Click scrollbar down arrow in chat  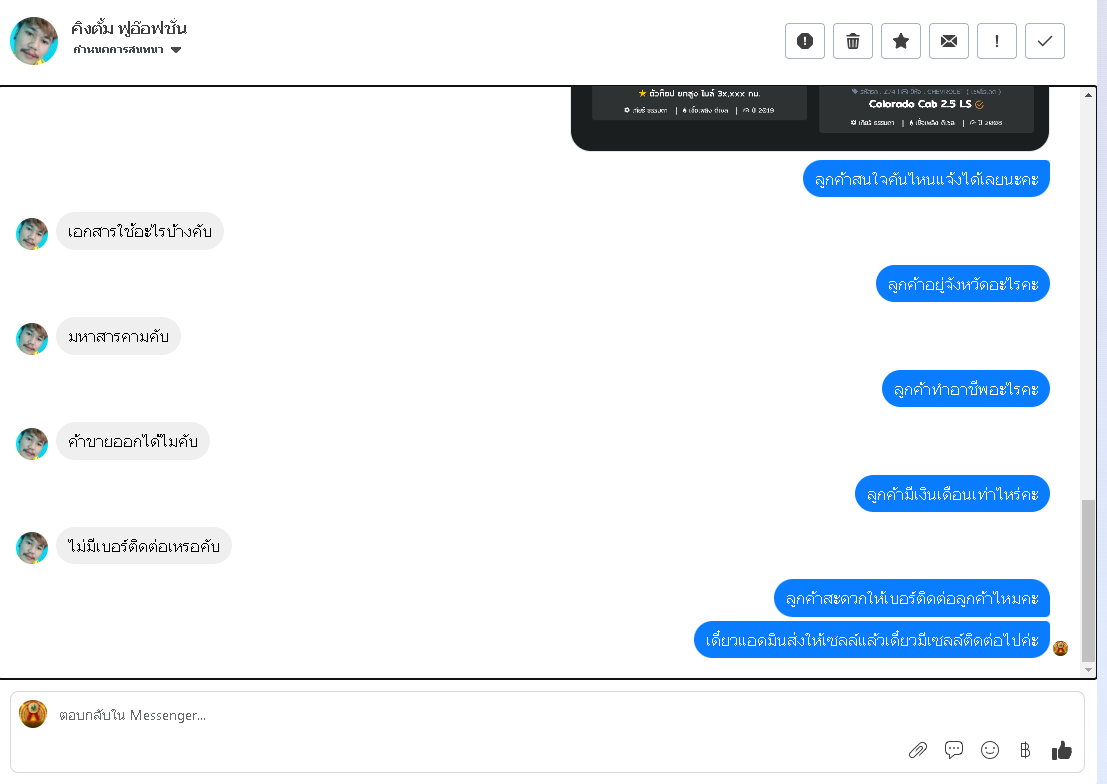click(x=1088, y=670)
